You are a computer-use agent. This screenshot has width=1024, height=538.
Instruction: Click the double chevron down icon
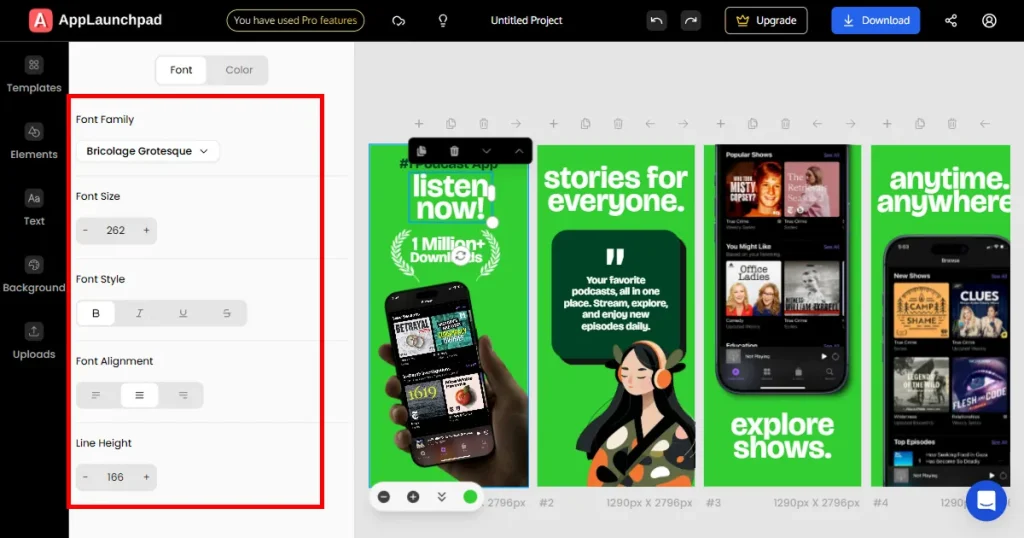(x=441, y=497)
